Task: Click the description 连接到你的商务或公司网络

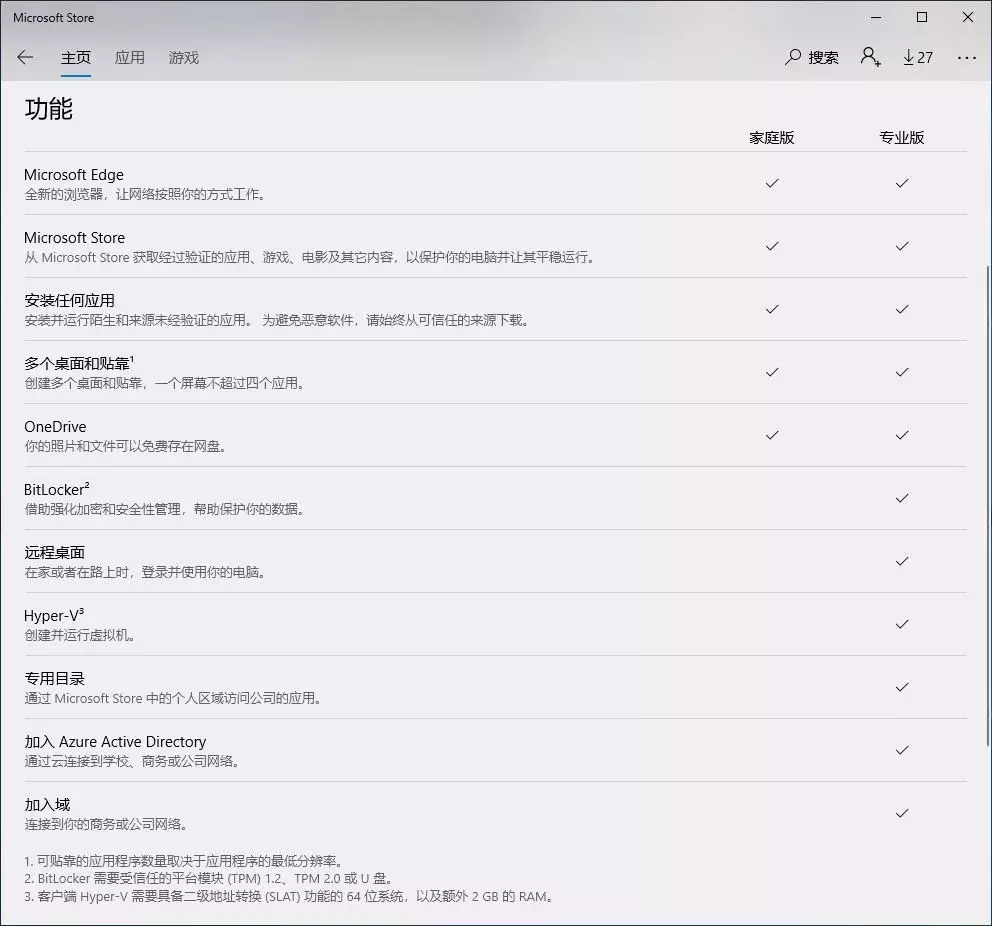Action: tap(106, 824)
